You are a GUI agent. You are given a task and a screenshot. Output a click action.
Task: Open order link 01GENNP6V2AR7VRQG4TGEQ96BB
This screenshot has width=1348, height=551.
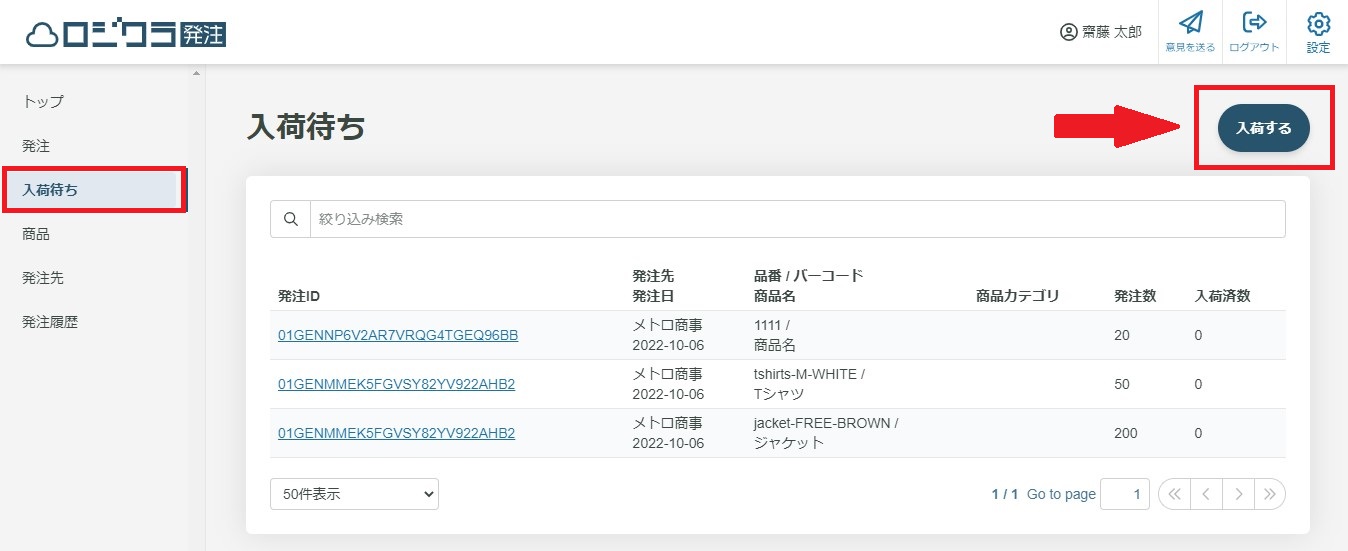[398, 335]
